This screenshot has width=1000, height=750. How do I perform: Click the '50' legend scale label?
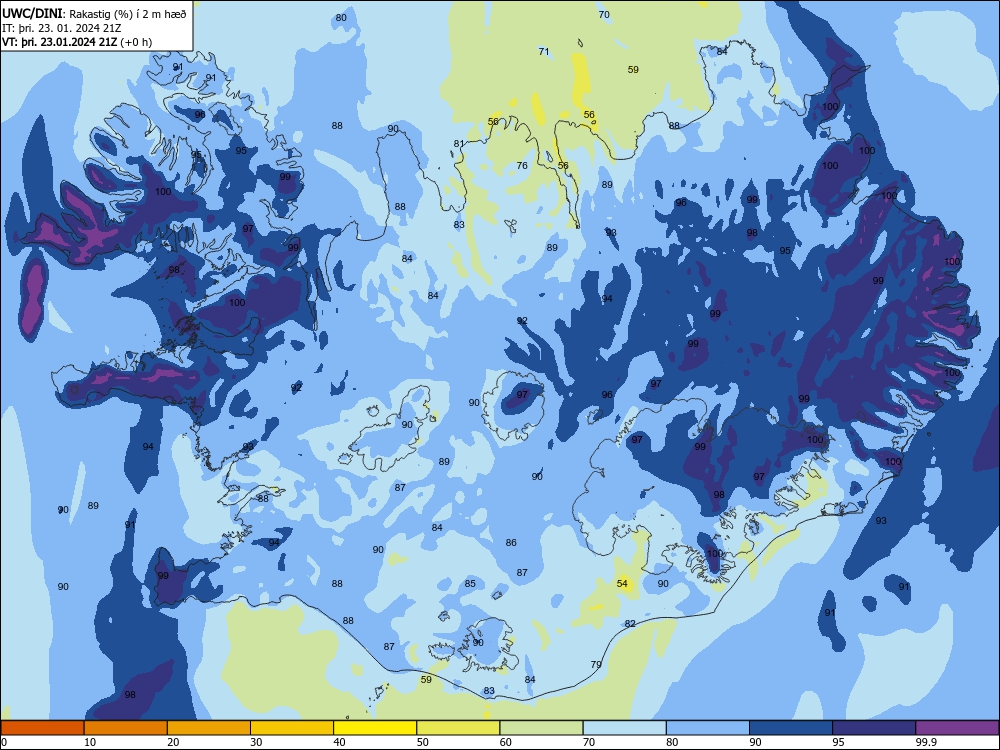pos(423,742)
